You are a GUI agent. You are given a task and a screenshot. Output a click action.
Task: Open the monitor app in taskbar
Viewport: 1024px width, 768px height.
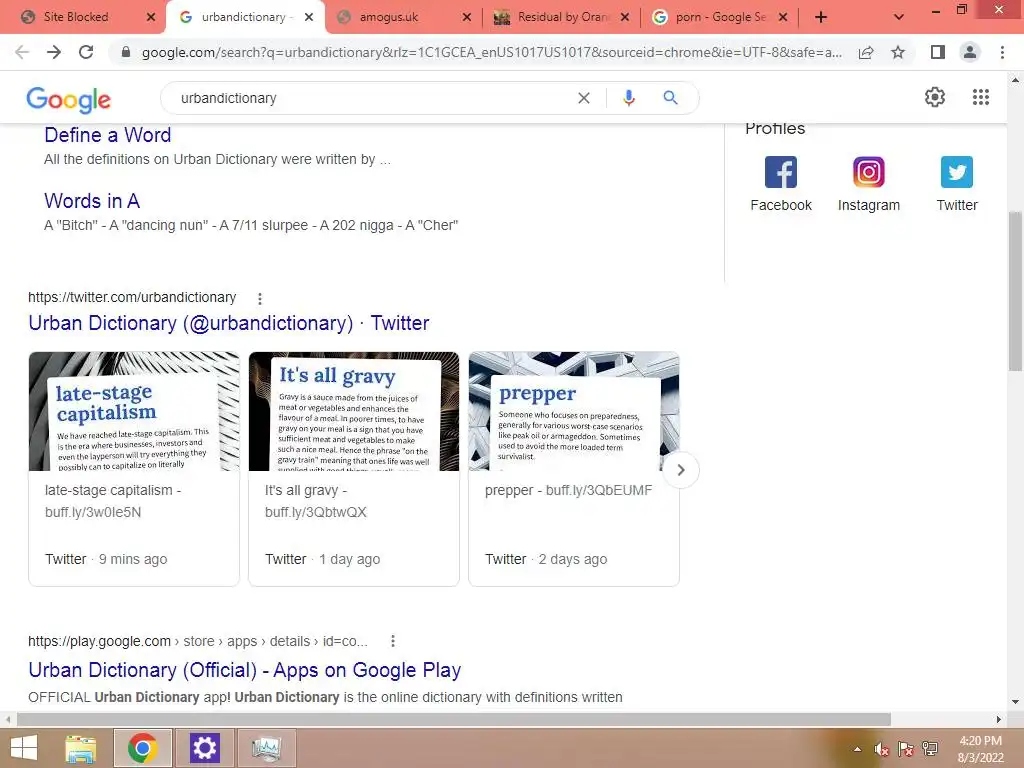[266, 748]
